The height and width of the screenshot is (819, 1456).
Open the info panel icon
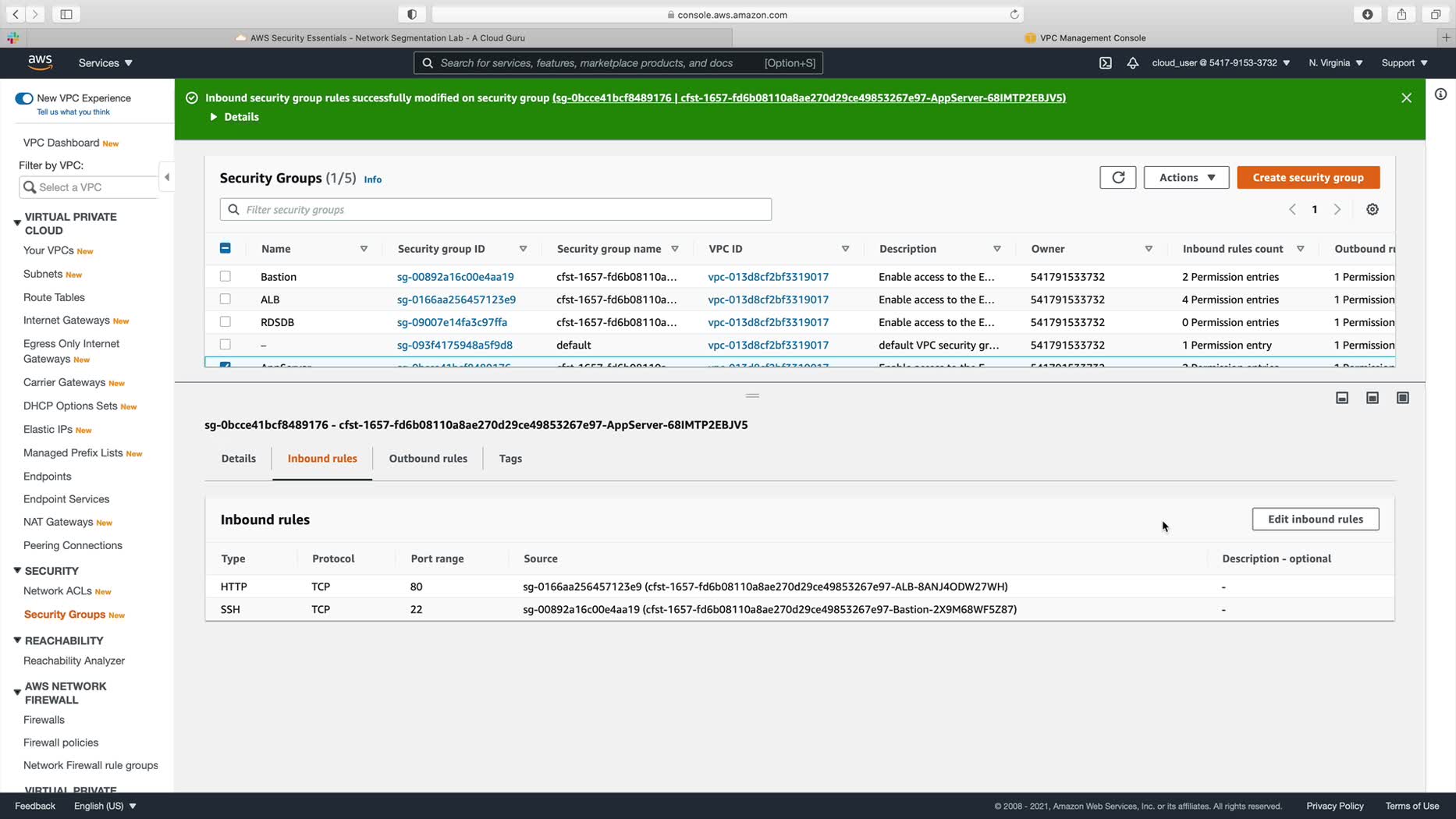[1440, 94]
